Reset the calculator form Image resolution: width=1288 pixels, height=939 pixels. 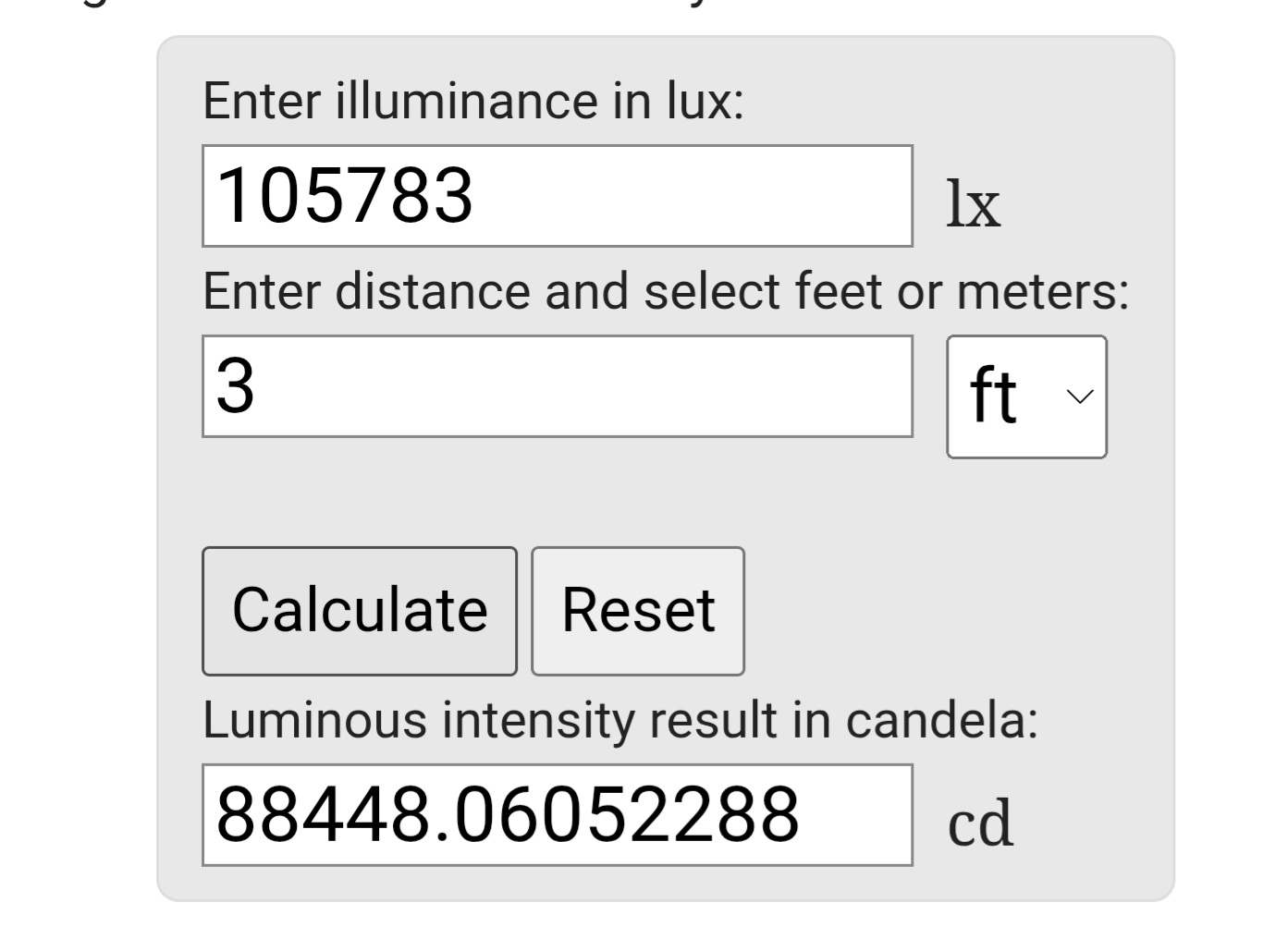point(638,611)
